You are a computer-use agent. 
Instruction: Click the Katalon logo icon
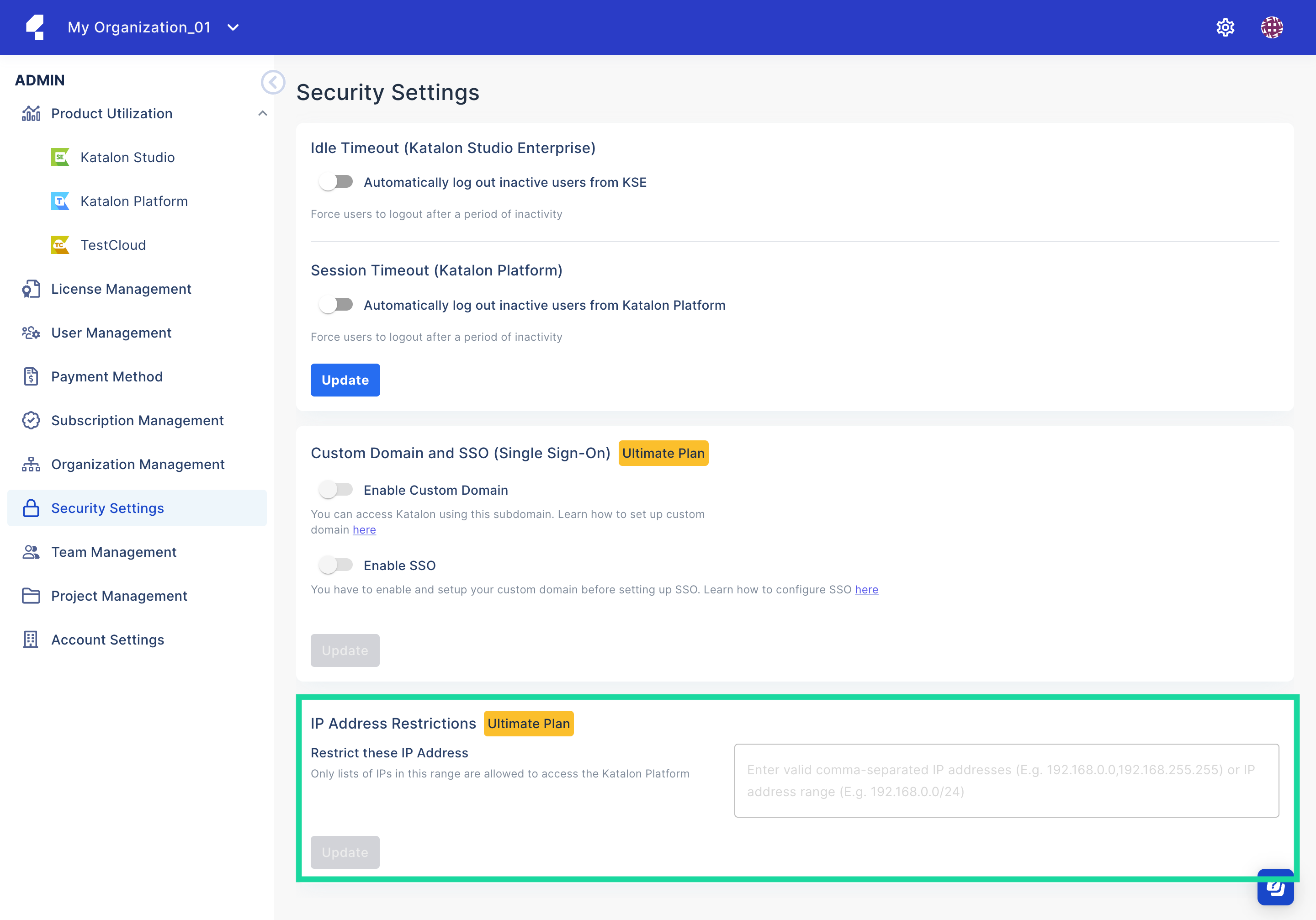pyautogui.click(x=36, y=27)
